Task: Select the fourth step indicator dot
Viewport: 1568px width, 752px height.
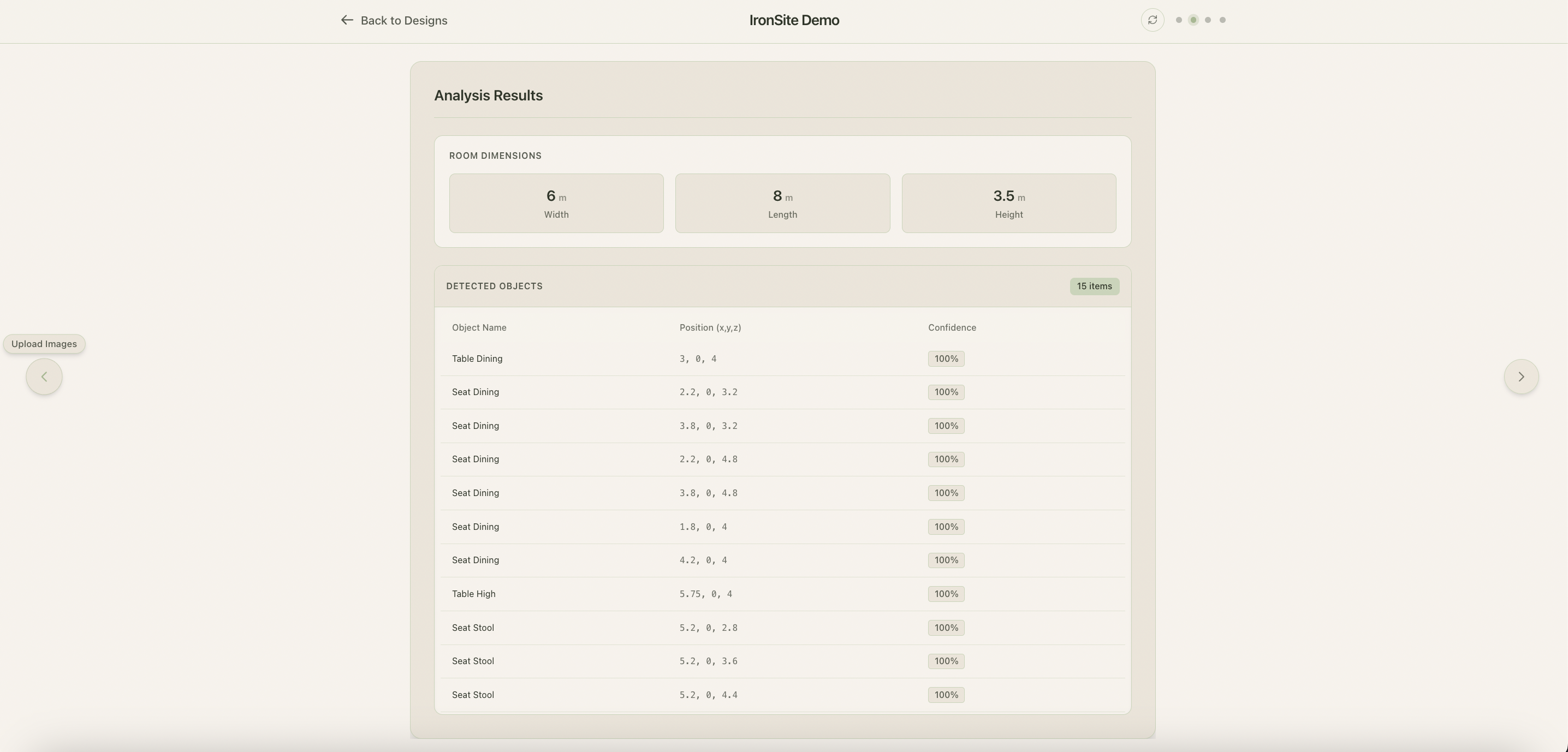Action: point(1222,20)
